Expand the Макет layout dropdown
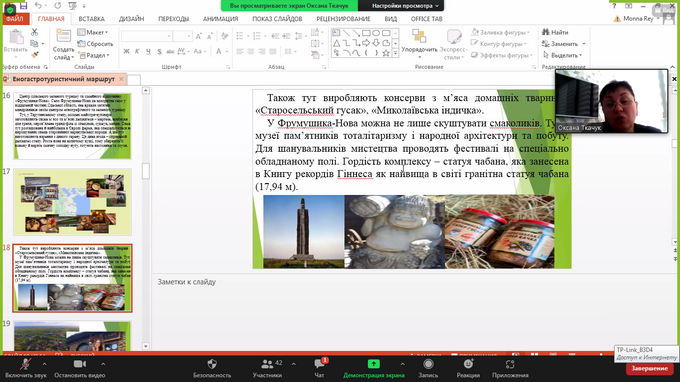Image resolution: width=680 pixels, height=382 pixels. click(93, 32)
